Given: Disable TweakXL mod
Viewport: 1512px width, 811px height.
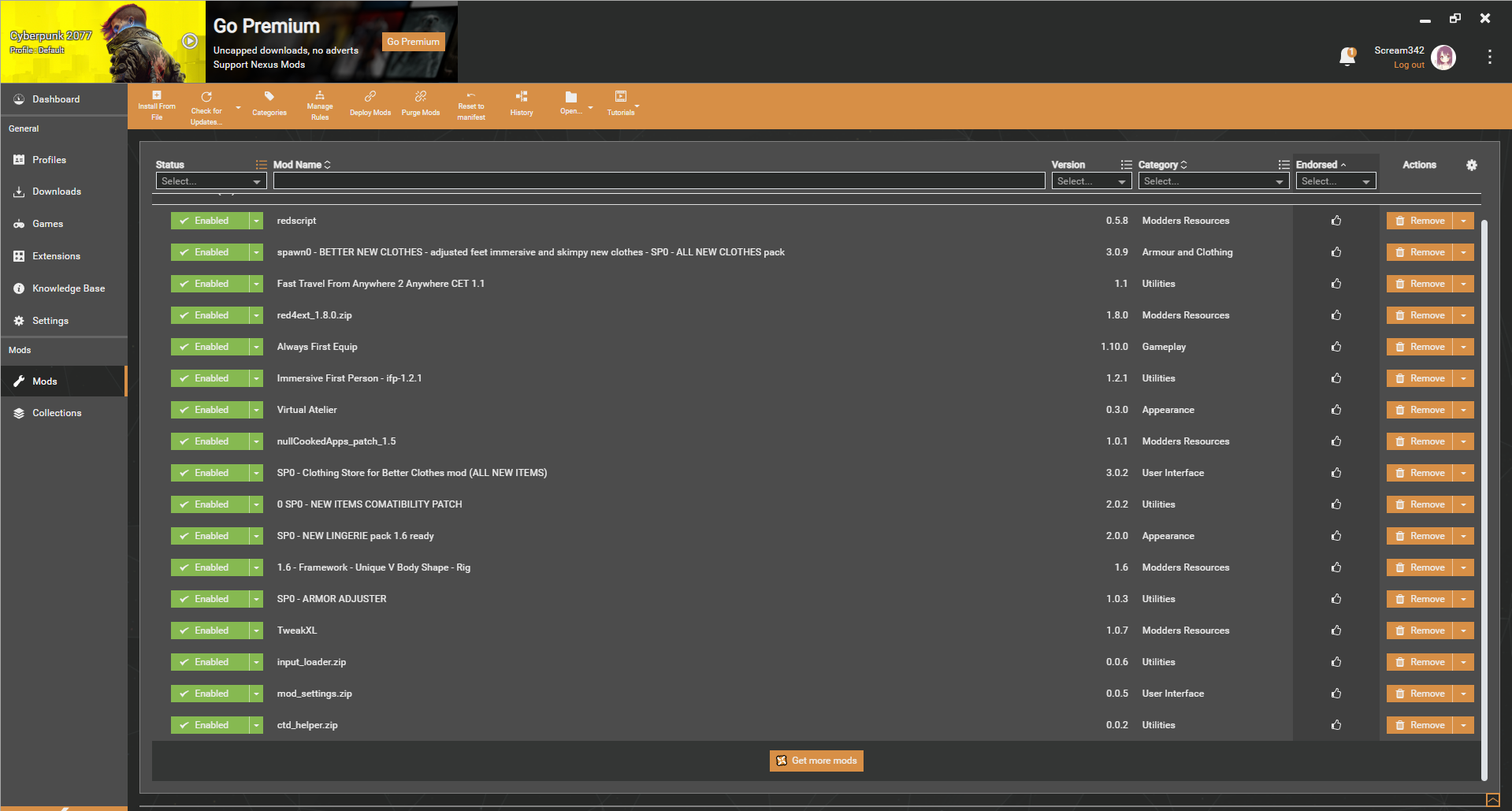Looking at the screenshot, I should [x=210, y=631].
